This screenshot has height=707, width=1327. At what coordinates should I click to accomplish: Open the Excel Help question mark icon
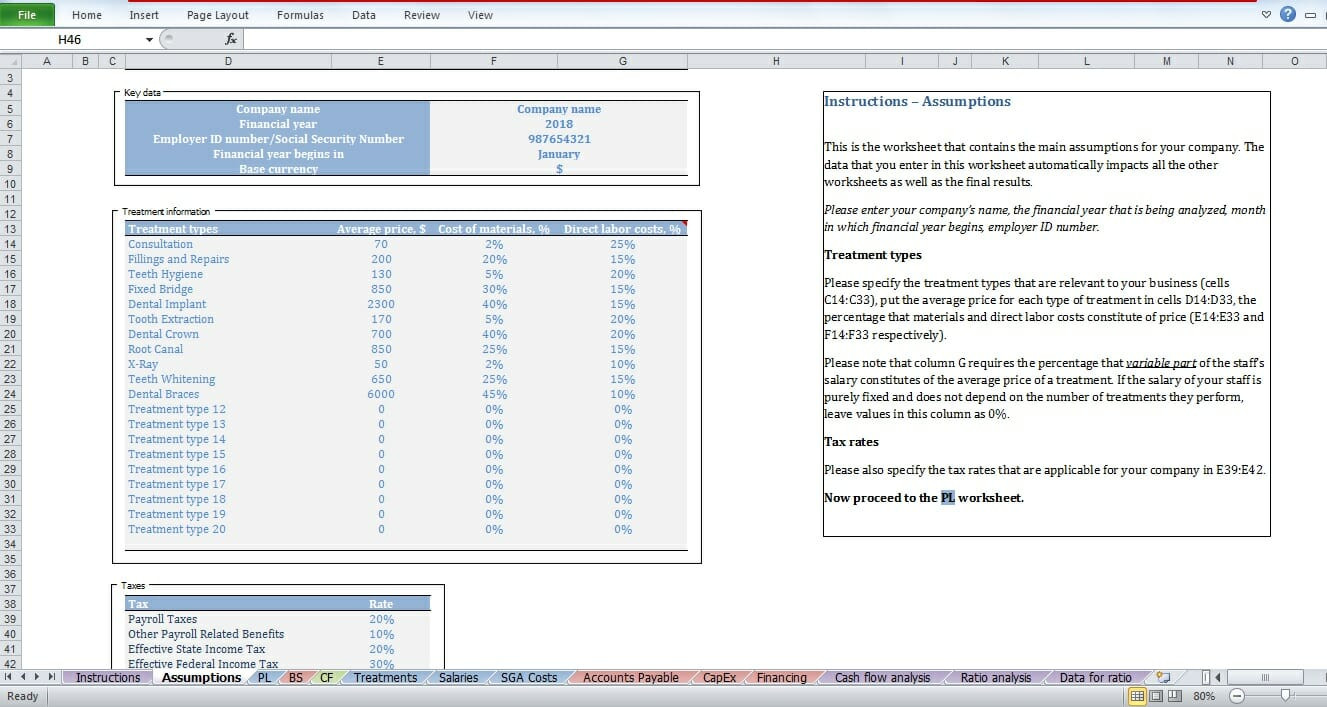[1288, 14]
